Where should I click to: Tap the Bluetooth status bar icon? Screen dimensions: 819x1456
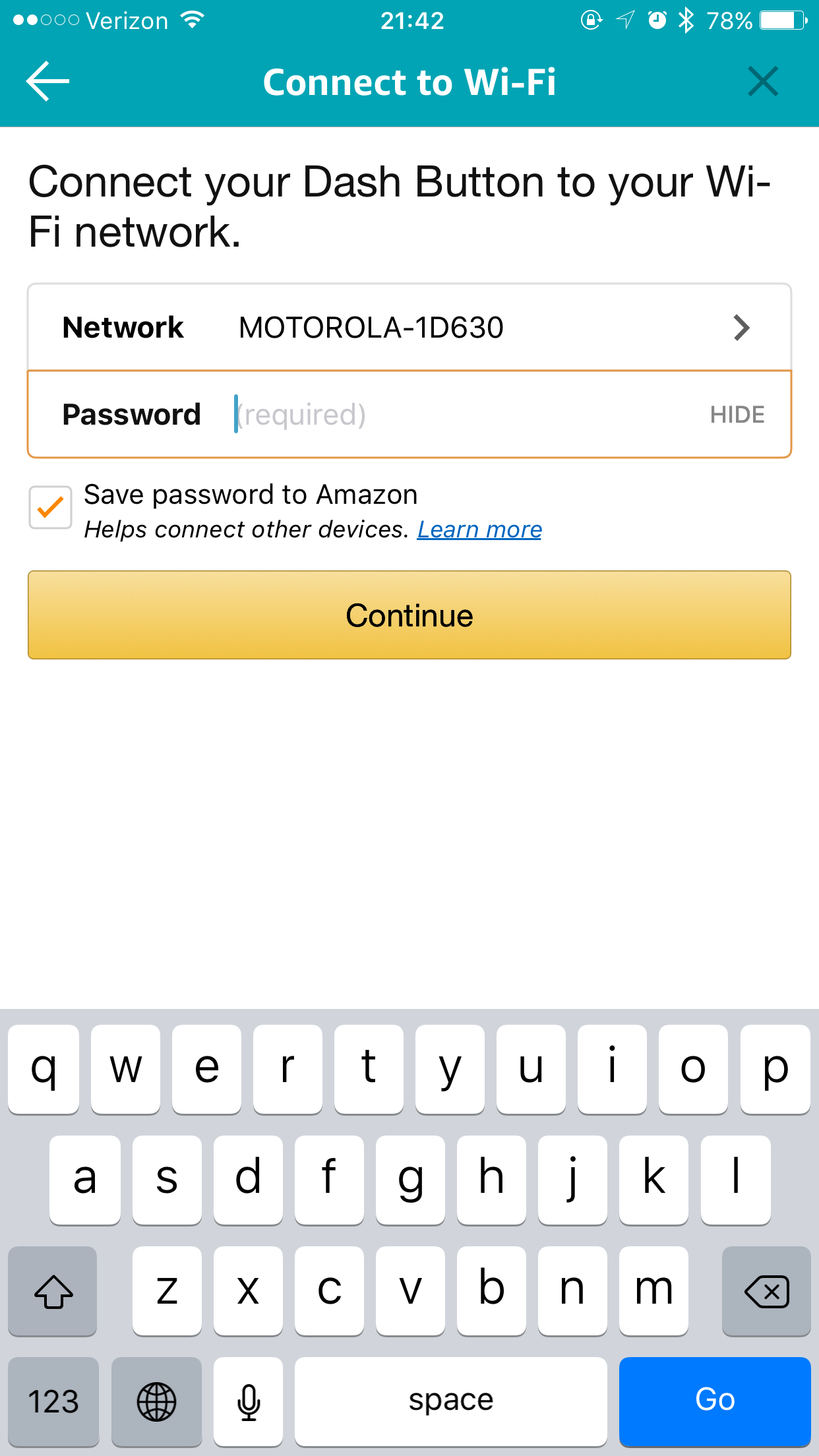[686, 20]
